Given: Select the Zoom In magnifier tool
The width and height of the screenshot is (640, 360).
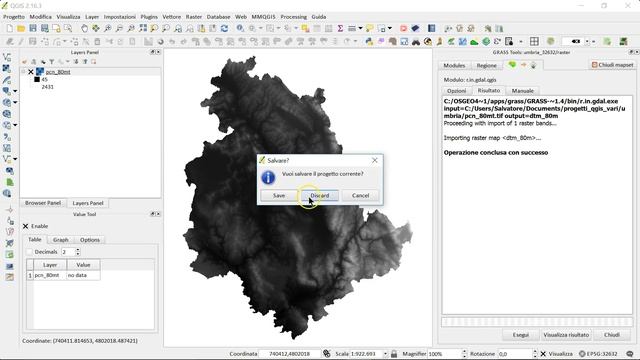Looking at the screenshot, I should (x=107, y=28).
